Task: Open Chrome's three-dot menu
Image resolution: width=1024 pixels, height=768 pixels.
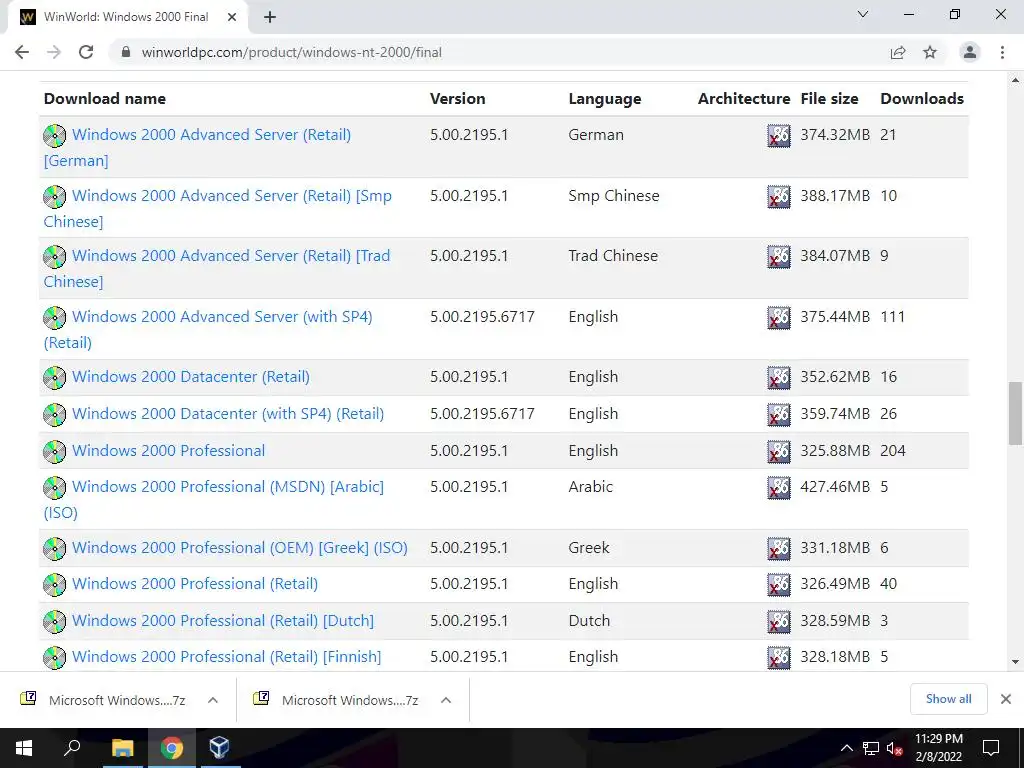Action: 1002,52
